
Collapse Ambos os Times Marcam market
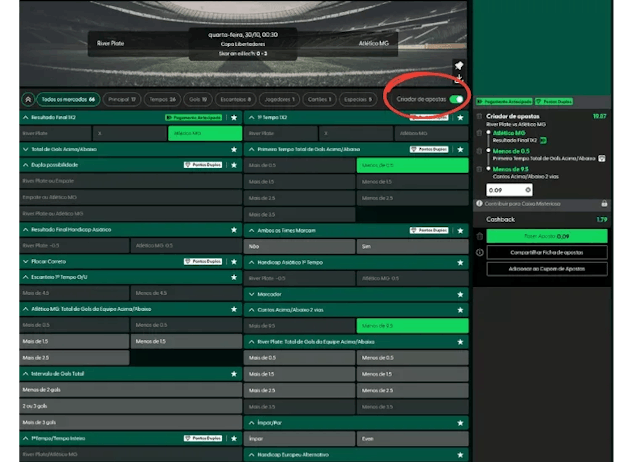coord(248,230)
